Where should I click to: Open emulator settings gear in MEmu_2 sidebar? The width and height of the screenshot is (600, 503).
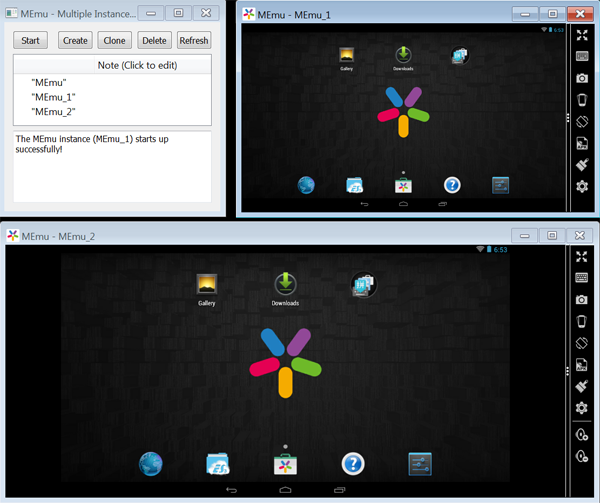(x=582, y=408)
